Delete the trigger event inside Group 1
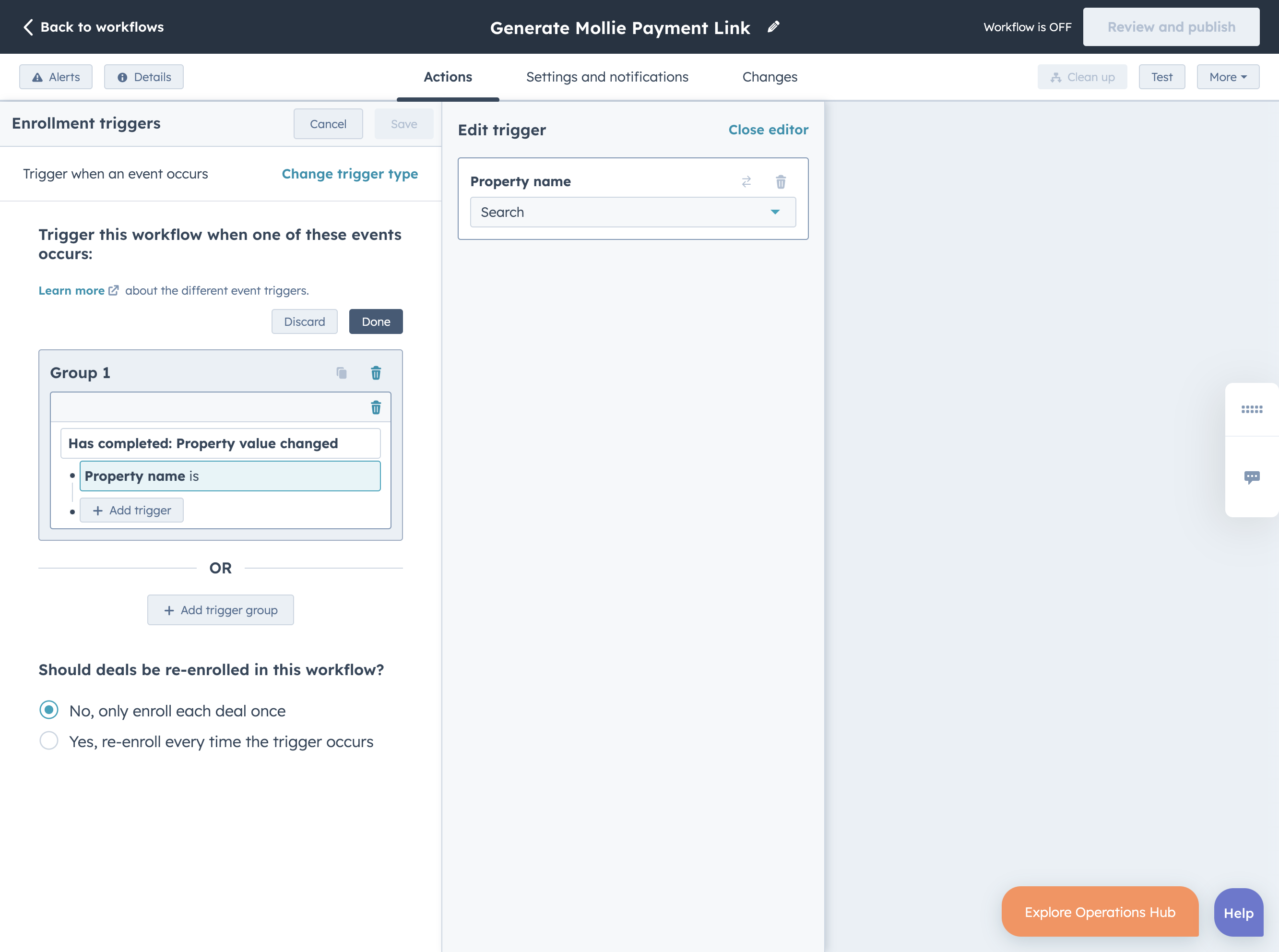 [x=376, y=408]
